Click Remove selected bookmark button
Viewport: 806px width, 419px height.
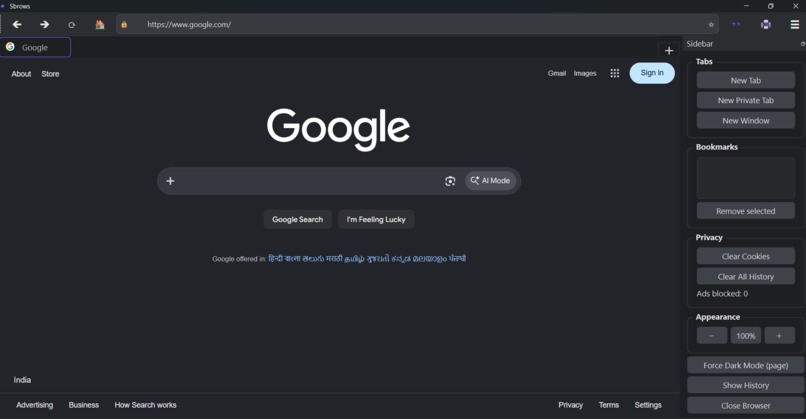pos(745,211)
